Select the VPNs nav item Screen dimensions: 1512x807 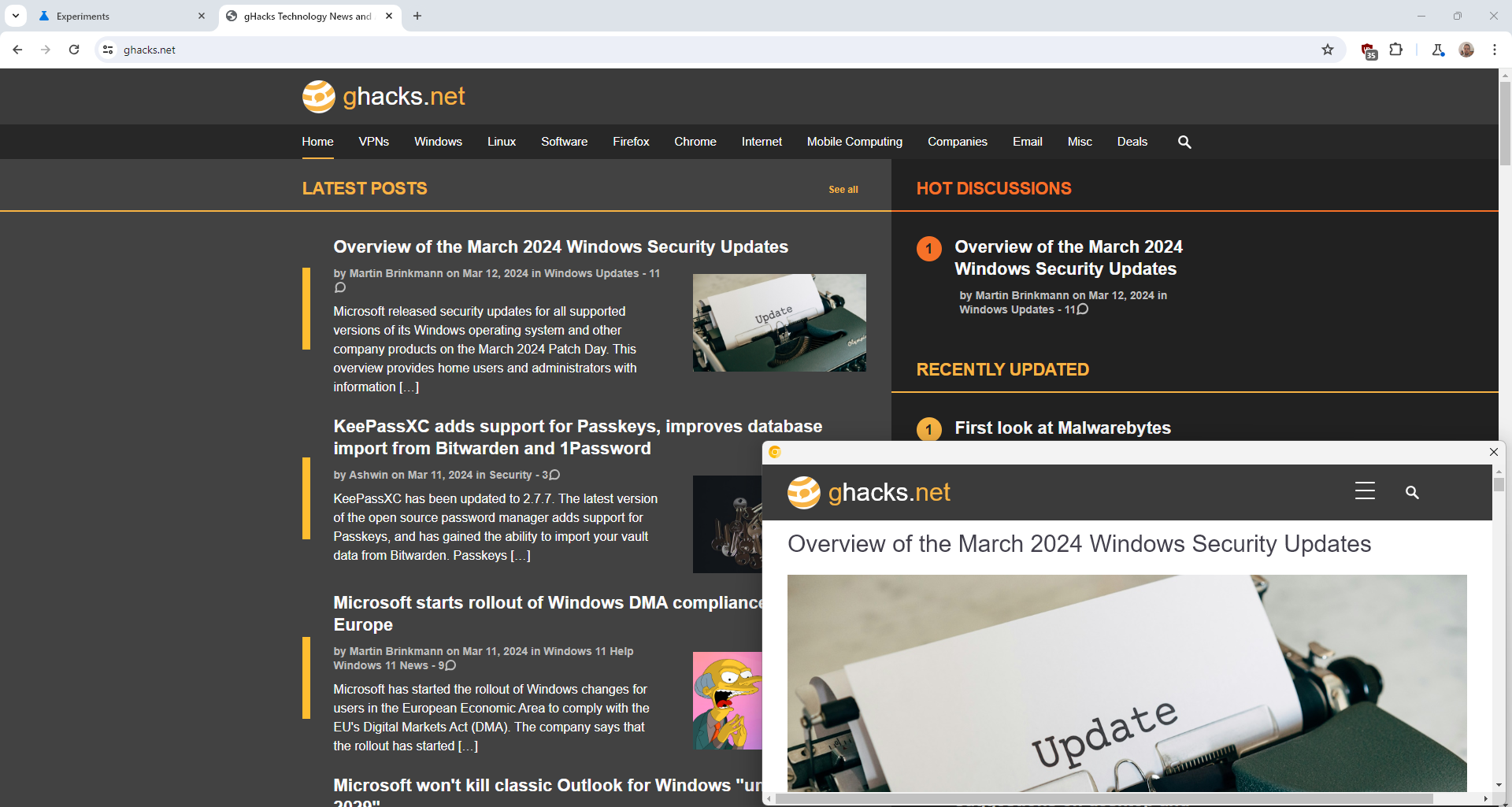[374, 142]
